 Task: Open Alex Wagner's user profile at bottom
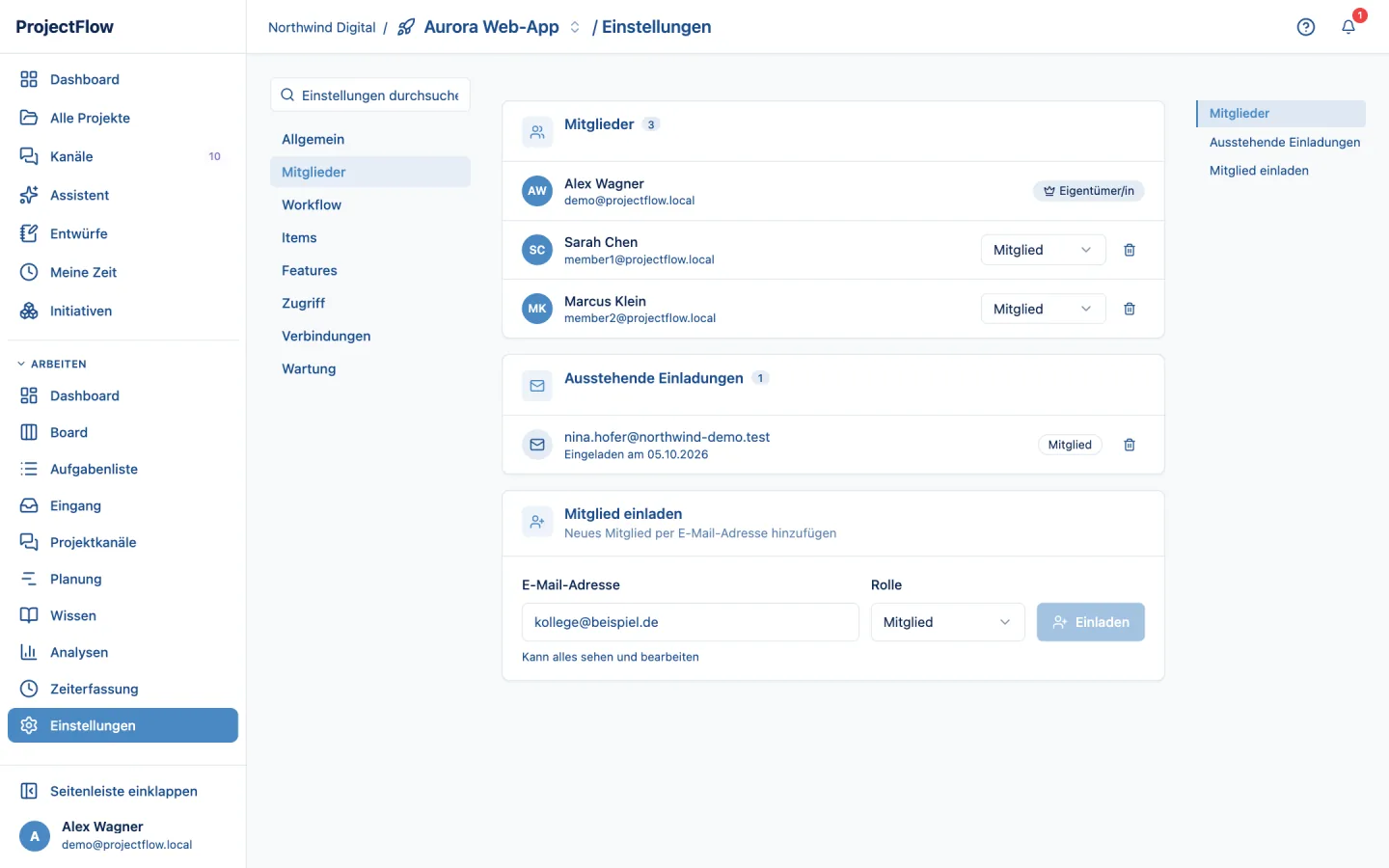(123, 835)
